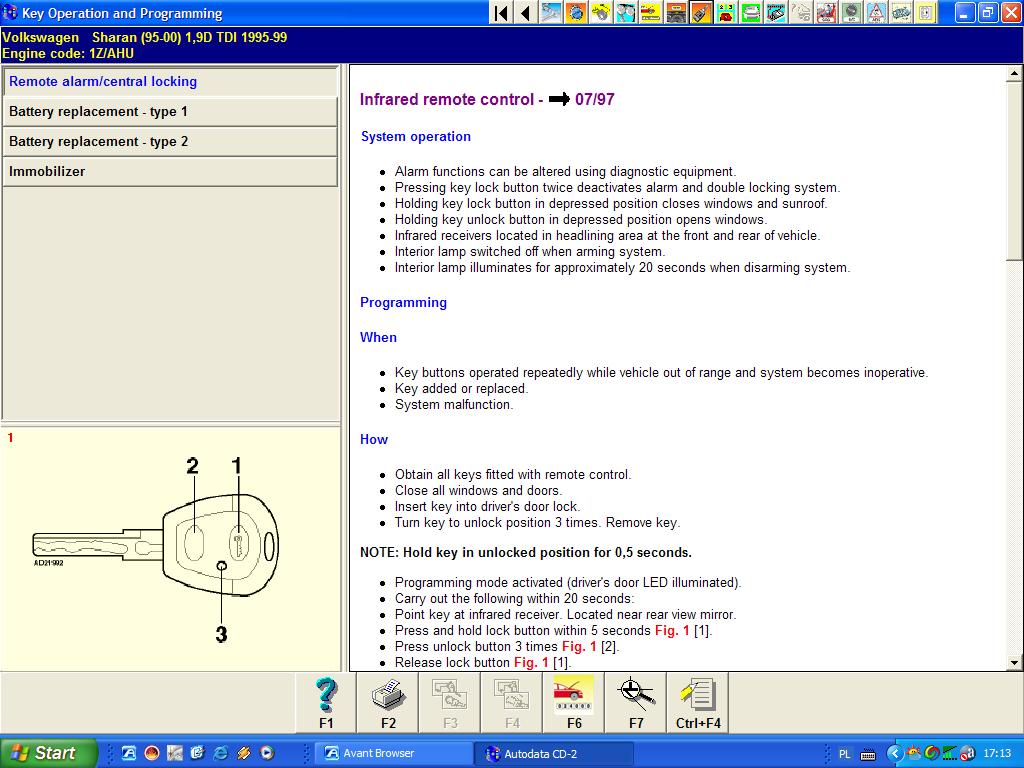The height and width of the screenshot is (768, 1024).
Task: Follow the Fig. 1 link in the unlock button line
Action: [x=579, y=647]
